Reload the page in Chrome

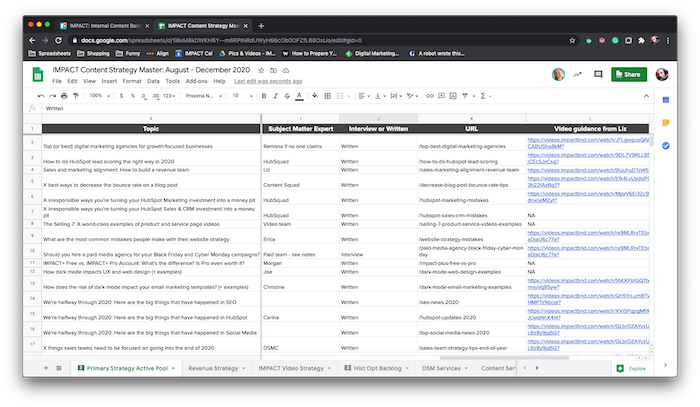[58, 40]
